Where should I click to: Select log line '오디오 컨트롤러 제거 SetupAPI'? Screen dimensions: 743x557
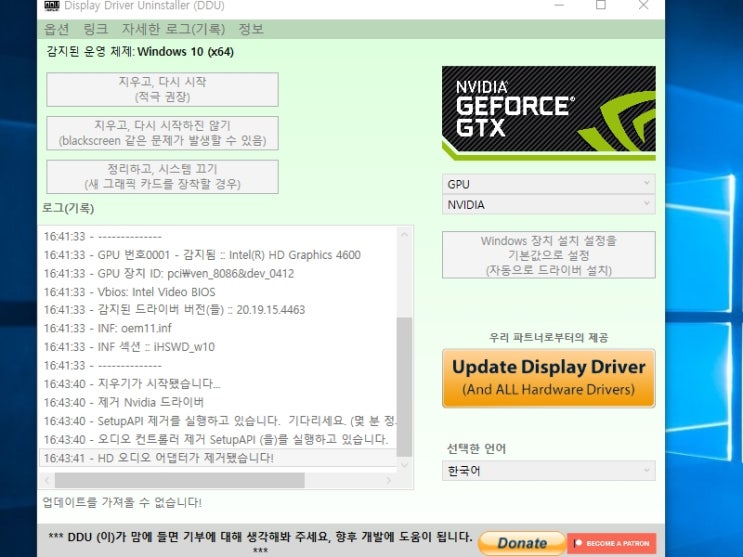[217, 439]
